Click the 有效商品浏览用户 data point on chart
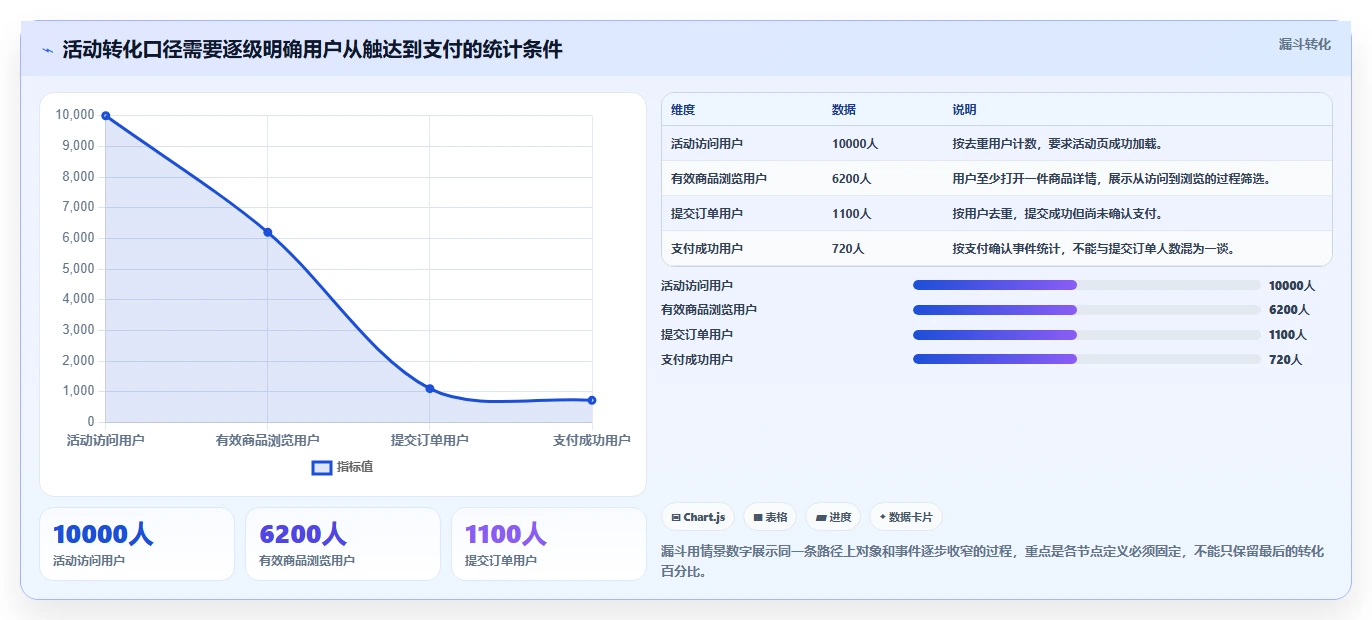 point(268,232)
